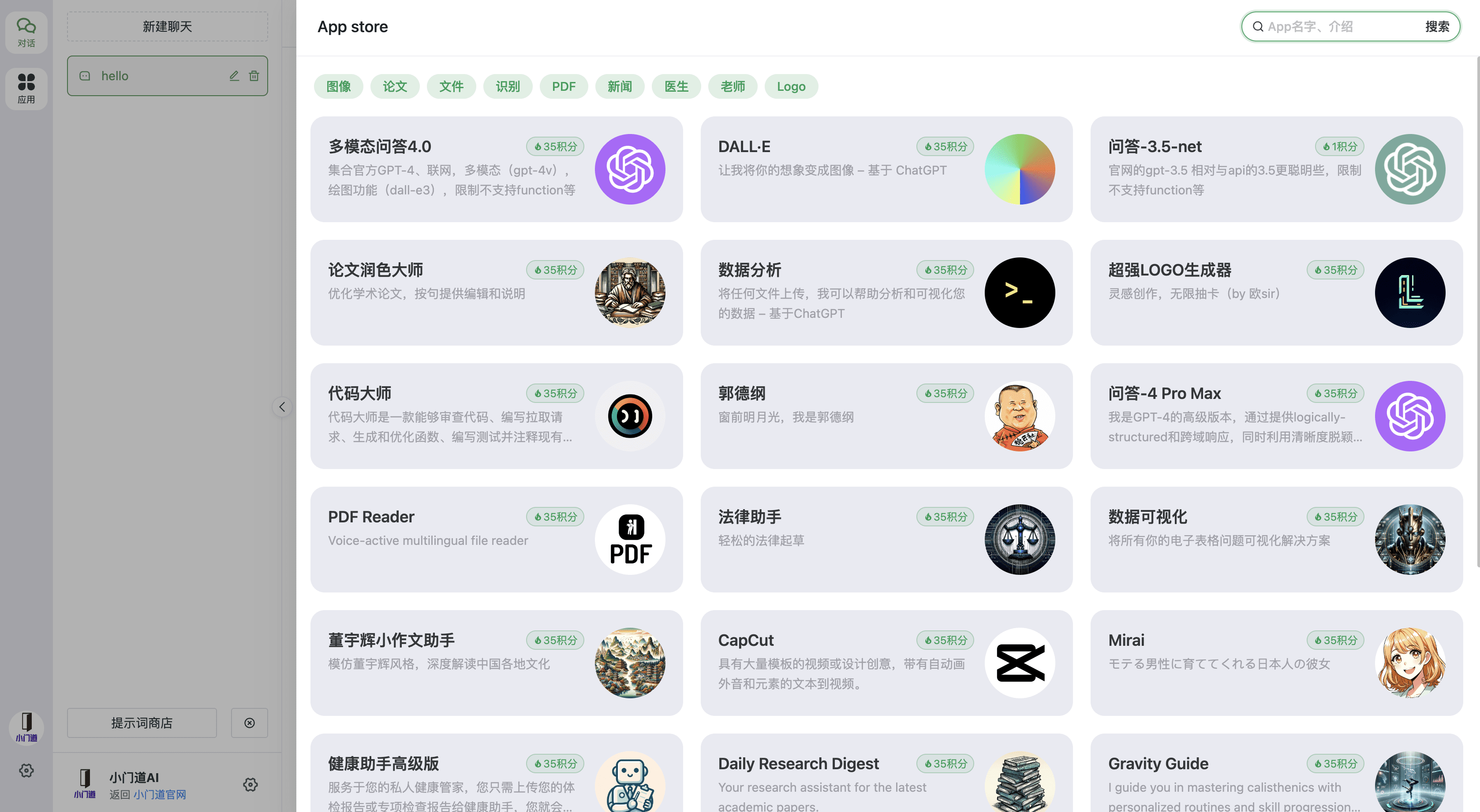Open the PDF Reader app icon
This screenshot has width=1480, height=812.
[630, 539]
